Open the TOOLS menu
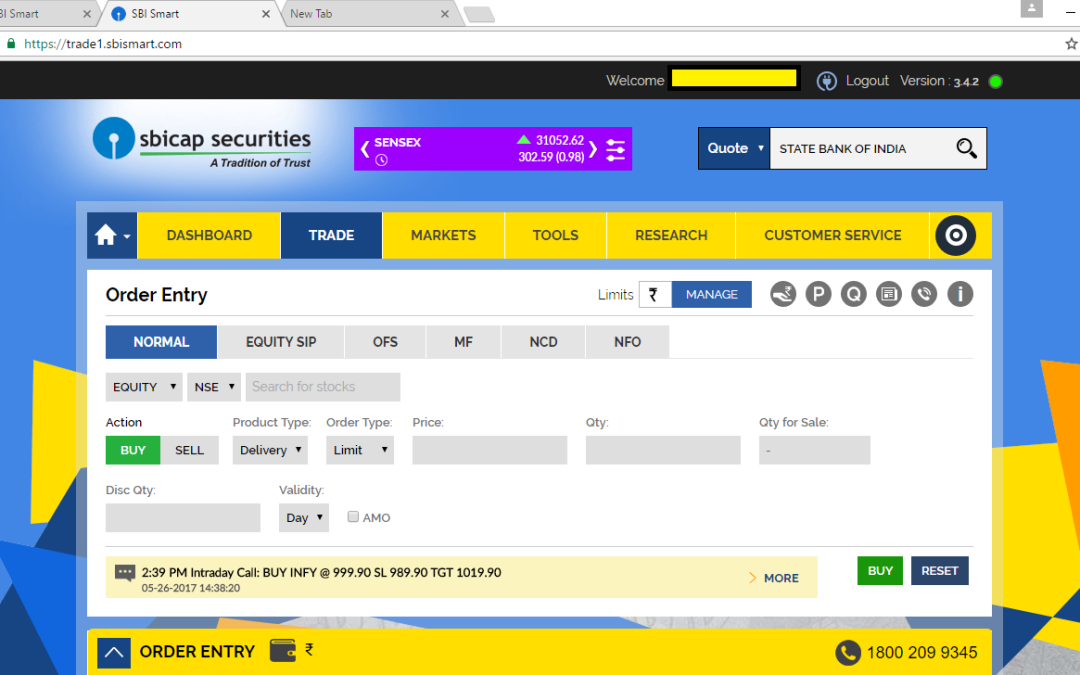This screenshot has height=675, width=1080. coord(555,236)
